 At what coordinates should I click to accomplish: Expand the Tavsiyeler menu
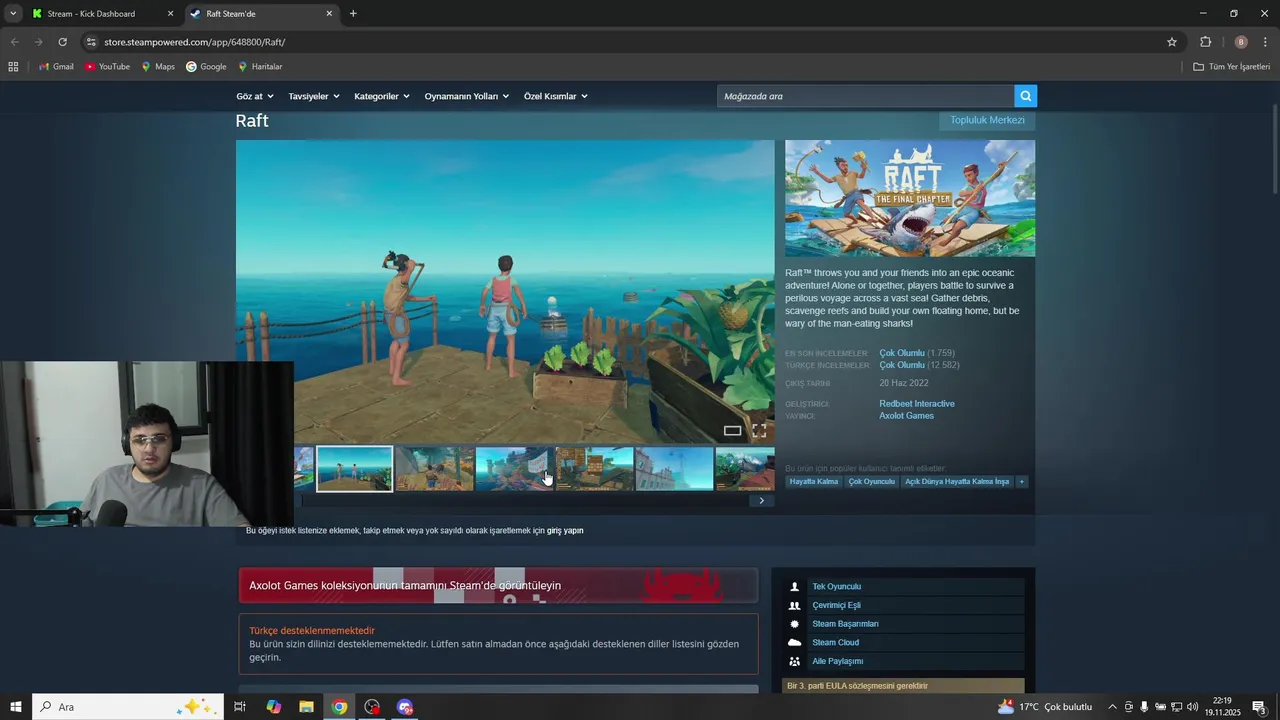pyautogui.click(x=314, y=96)
